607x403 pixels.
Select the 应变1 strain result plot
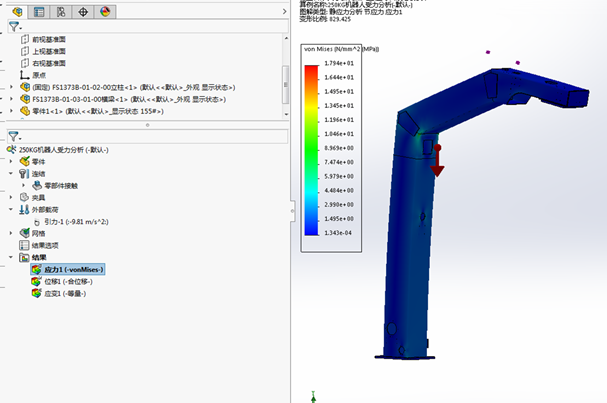pos(65,294)
